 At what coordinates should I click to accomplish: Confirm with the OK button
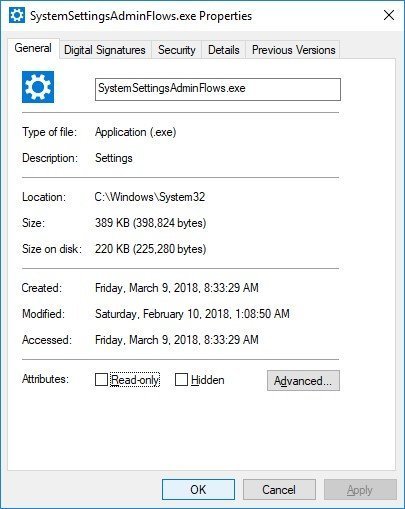pos(198,490)
